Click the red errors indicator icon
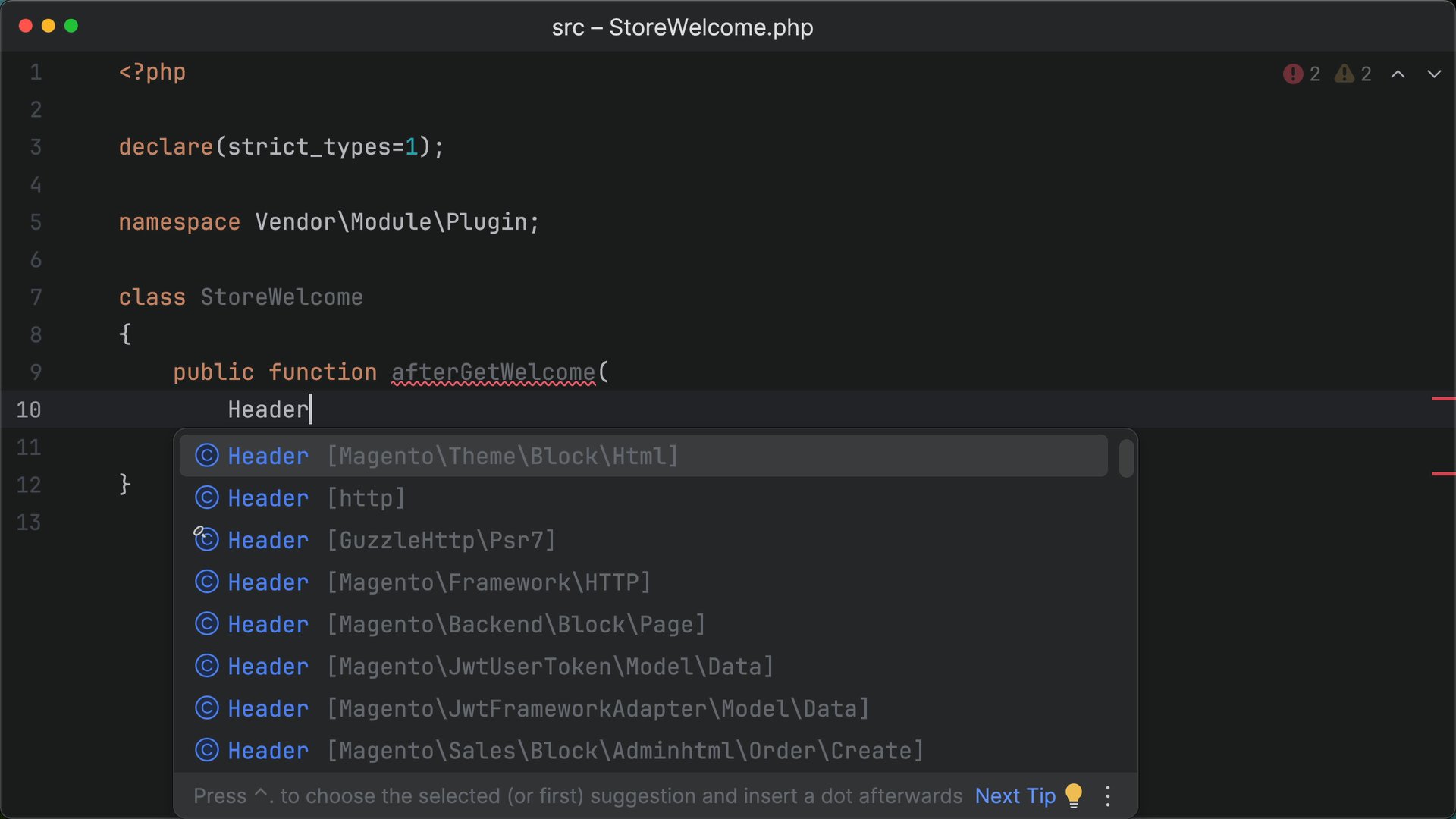 coord(1293,74)
